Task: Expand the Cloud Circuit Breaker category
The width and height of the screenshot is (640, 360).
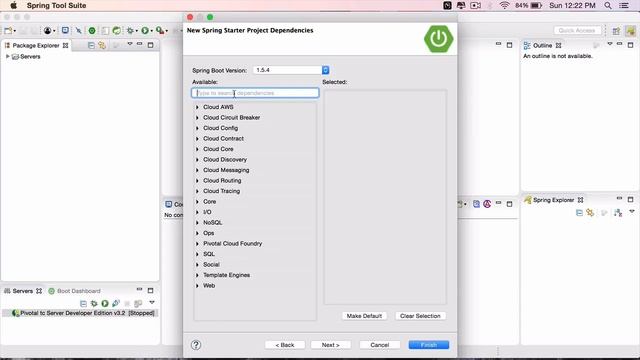Action: (197, 118)
